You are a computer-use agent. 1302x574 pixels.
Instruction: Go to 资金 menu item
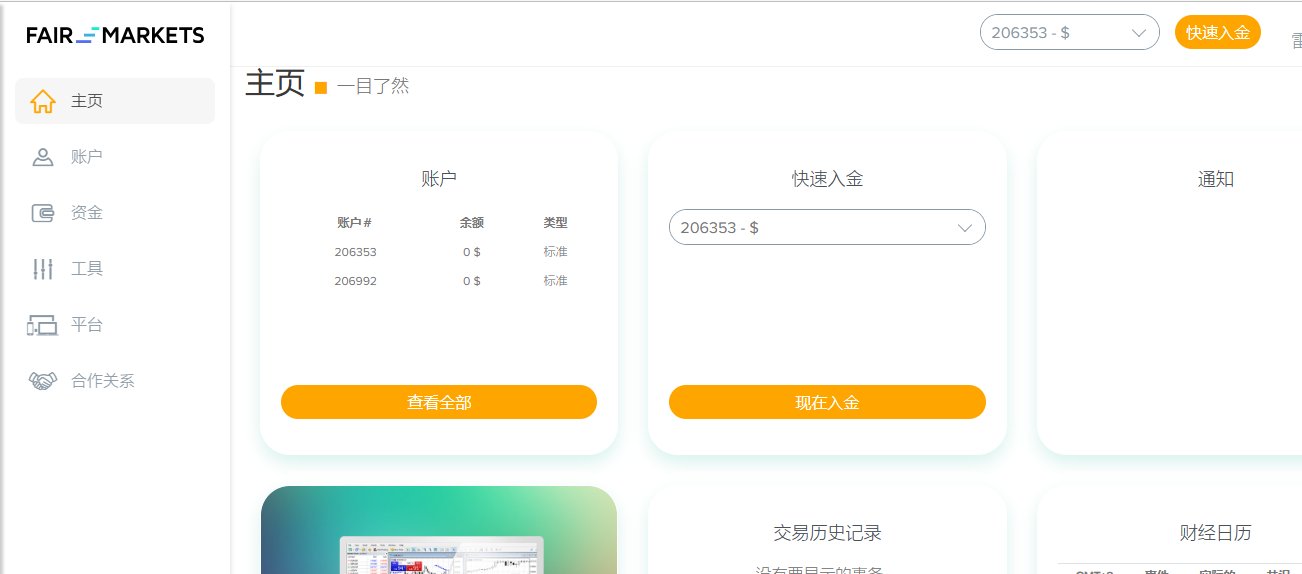115,213
